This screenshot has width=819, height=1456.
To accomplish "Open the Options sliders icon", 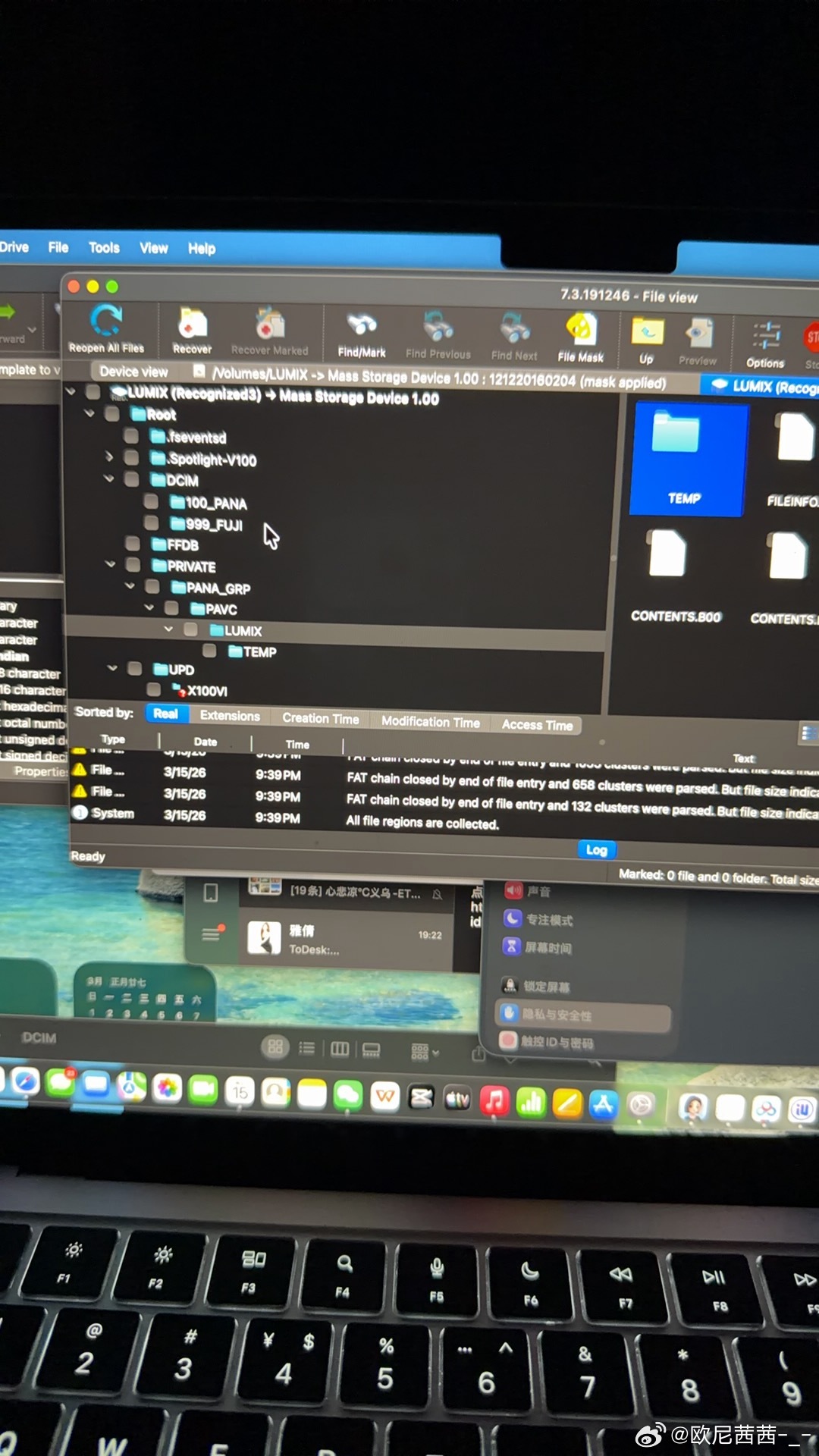I will point(765,344).
